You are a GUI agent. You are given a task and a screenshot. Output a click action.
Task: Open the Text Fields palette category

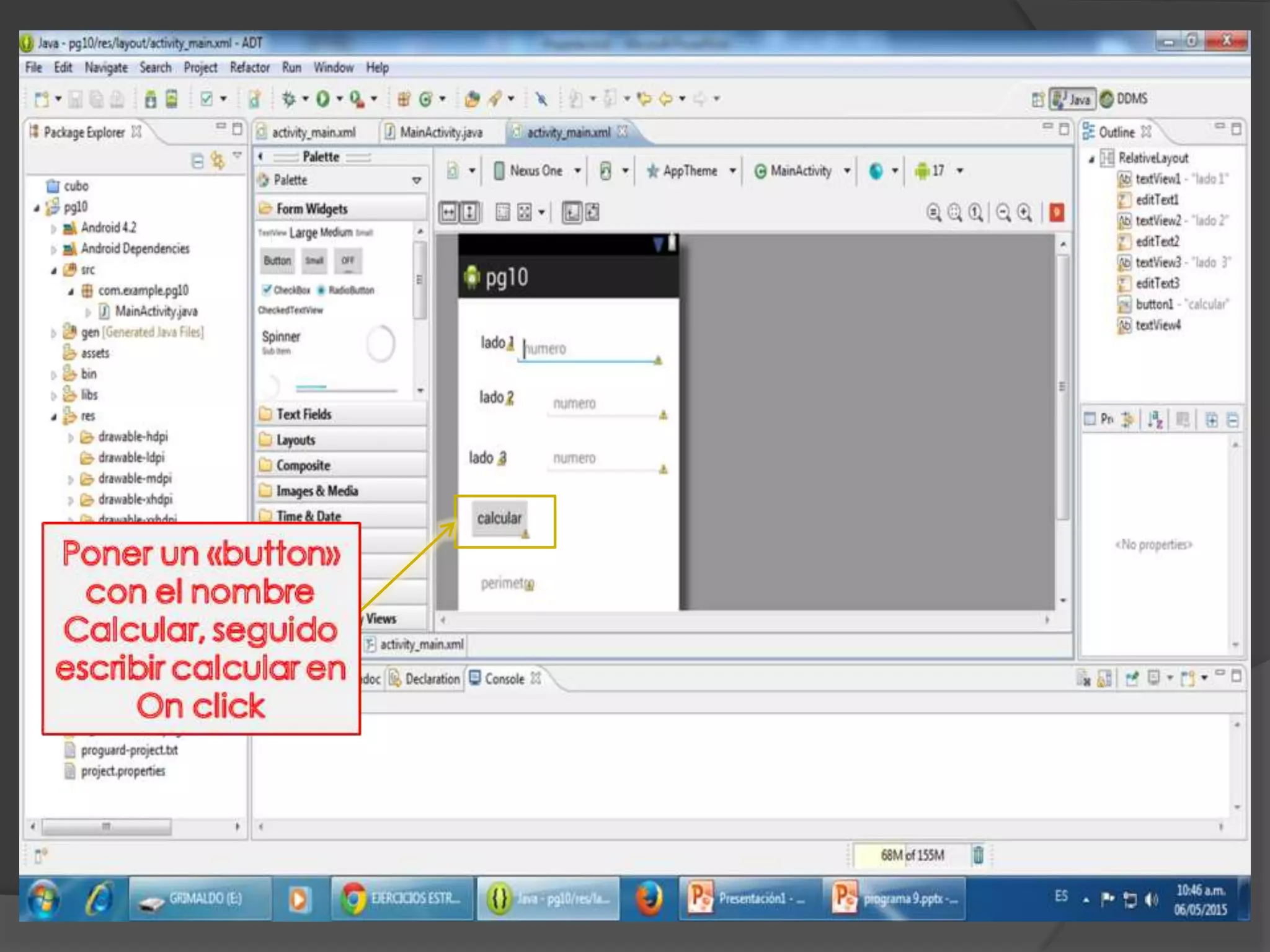(x=304, y=414)
